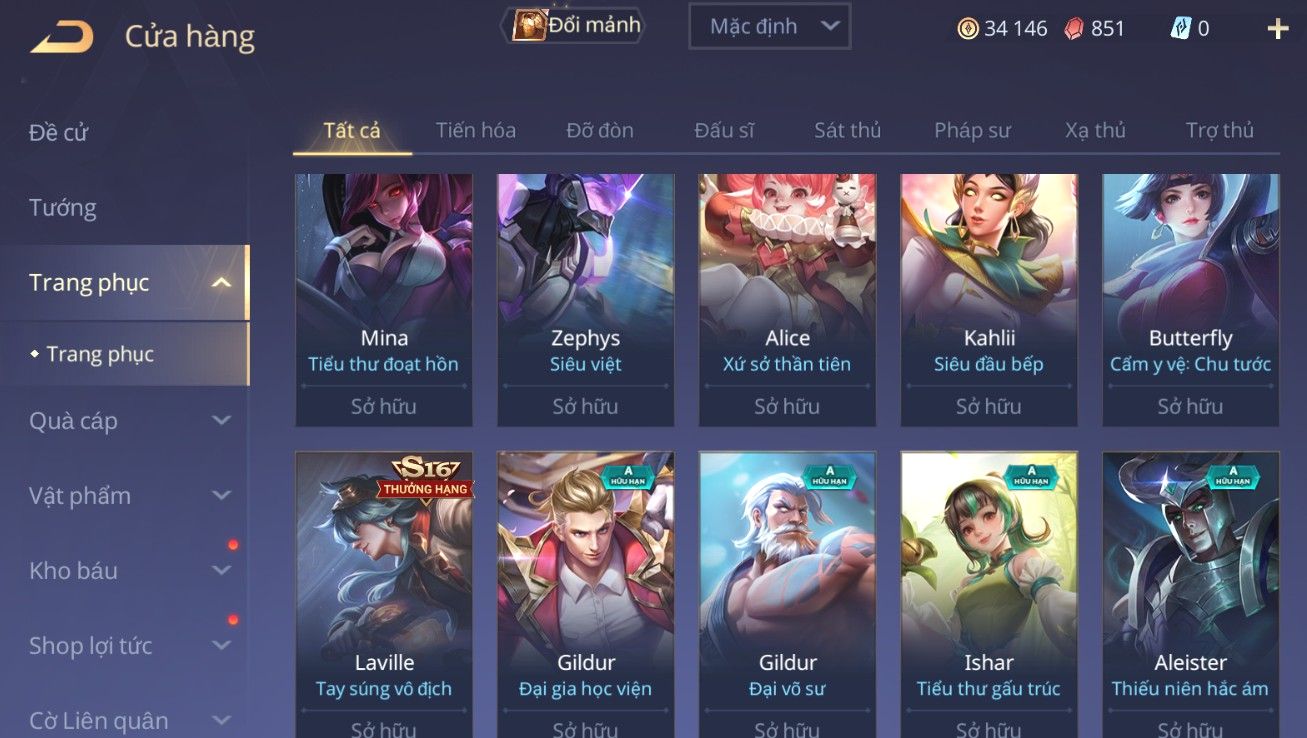Tap the plus icon to add currency
Screen dimensions: 1307x738
pyautogui.click(x=1277, y=29)
